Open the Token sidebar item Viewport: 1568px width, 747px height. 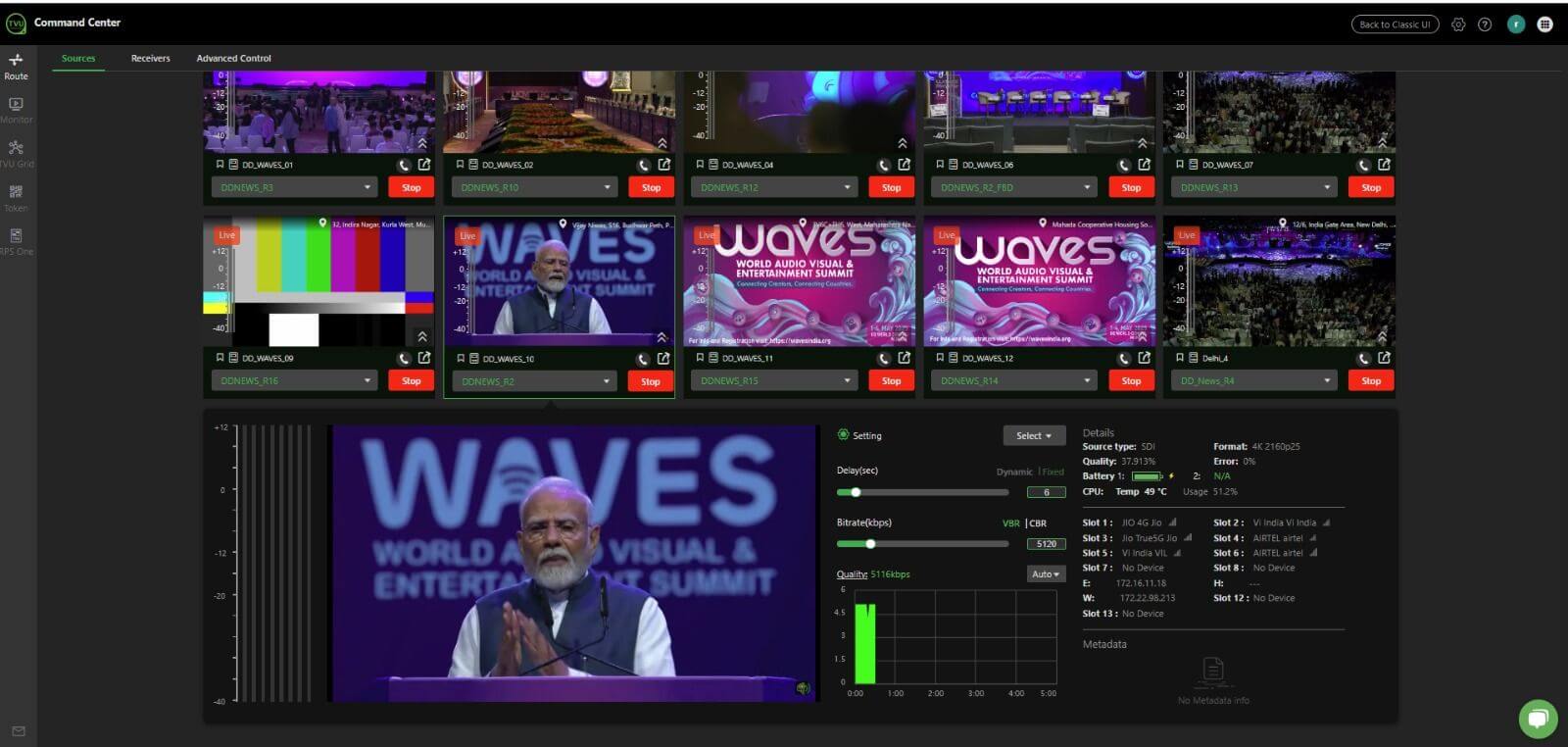pos(16,198)
